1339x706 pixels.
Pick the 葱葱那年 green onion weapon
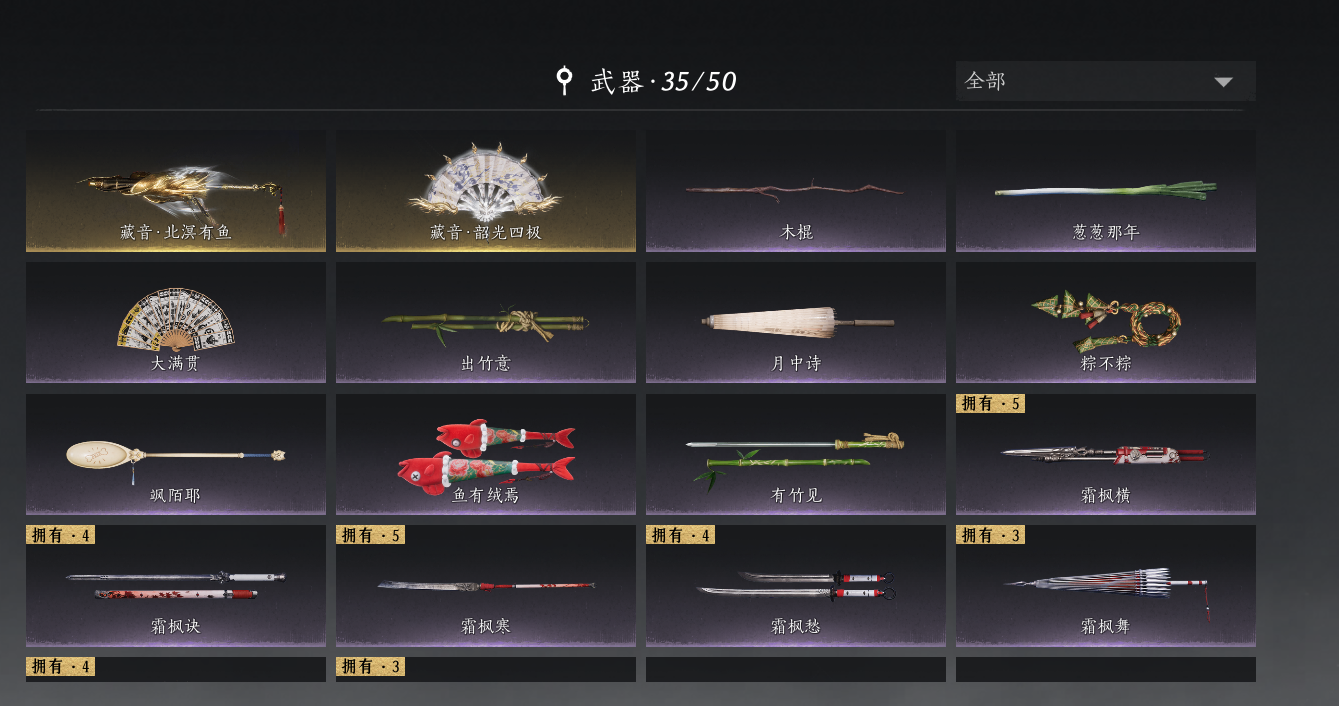coord(1106,190)
